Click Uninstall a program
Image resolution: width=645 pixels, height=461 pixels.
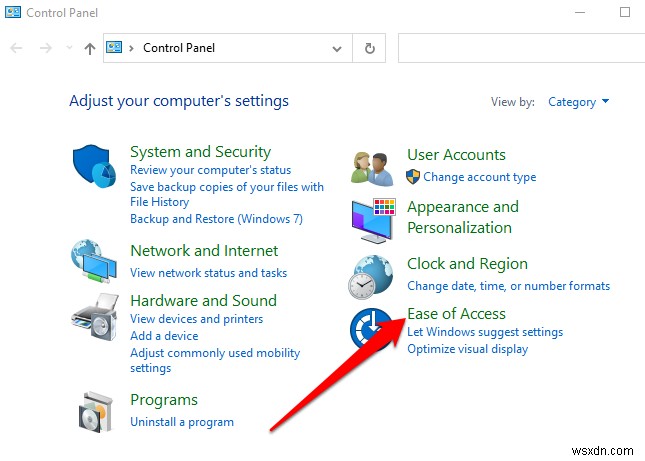(x=182, y=422)
